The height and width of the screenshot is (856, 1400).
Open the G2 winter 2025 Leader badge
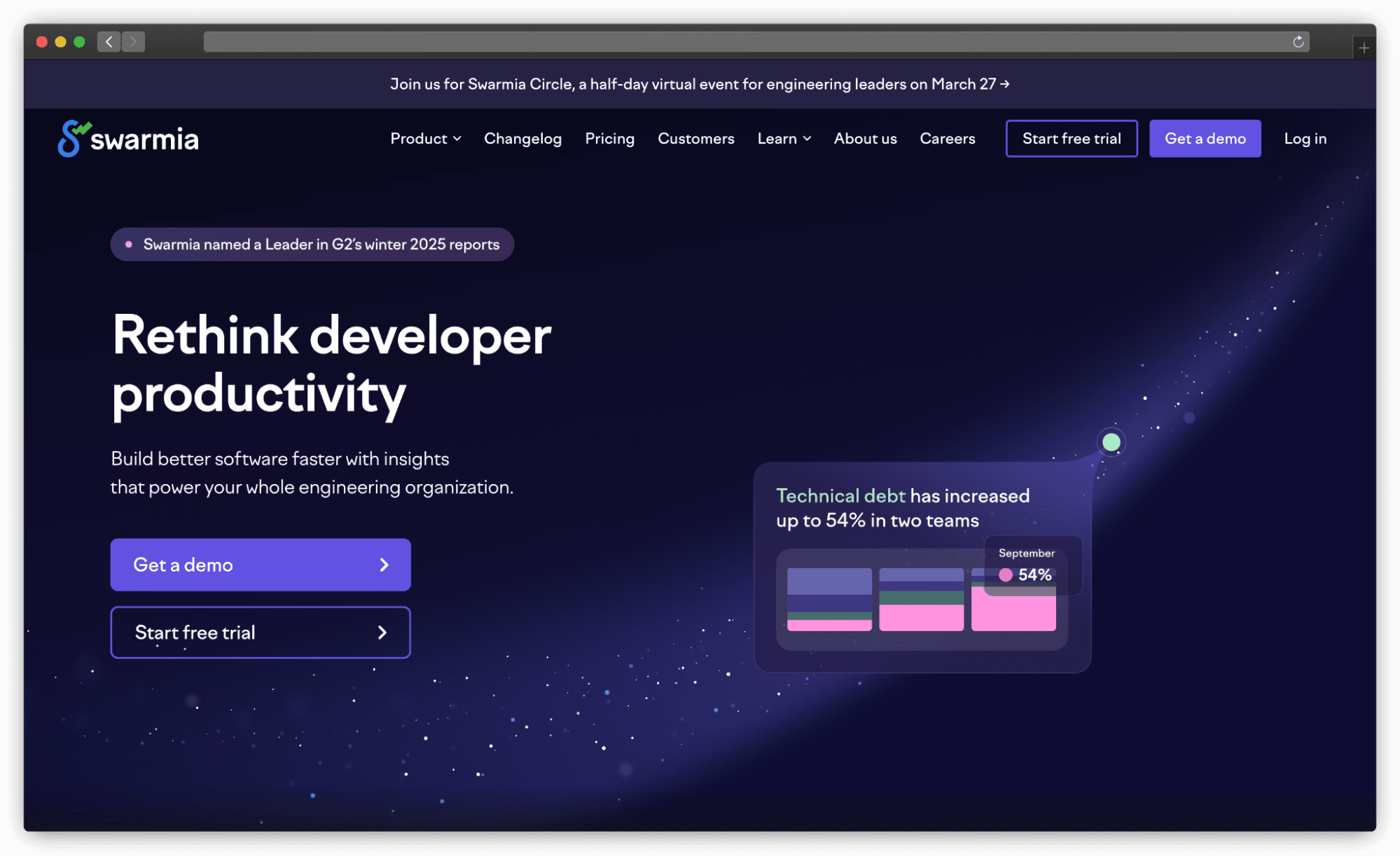(312, 244)
